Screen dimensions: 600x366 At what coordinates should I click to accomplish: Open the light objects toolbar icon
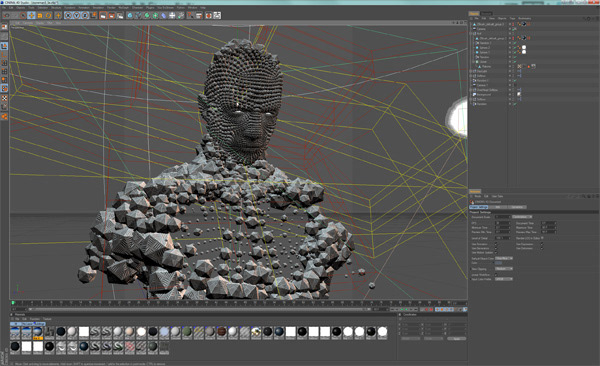[181, 15]
